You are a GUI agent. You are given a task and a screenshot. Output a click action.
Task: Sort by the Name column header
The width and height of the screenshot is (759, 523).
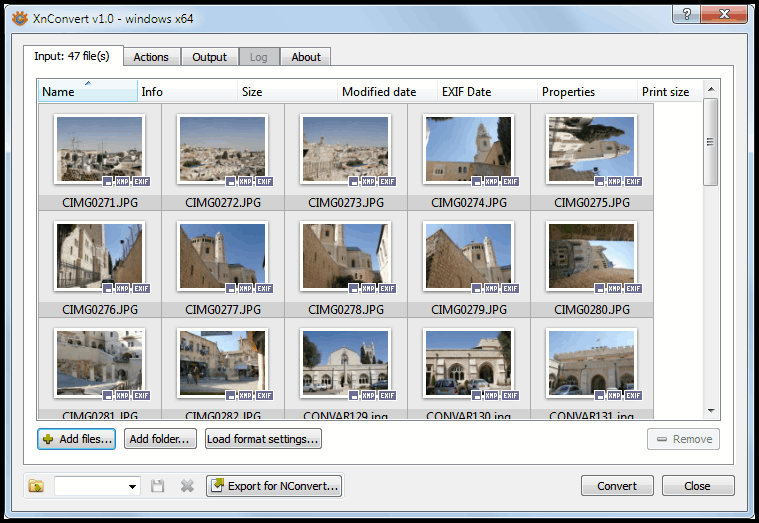point(88,91)
